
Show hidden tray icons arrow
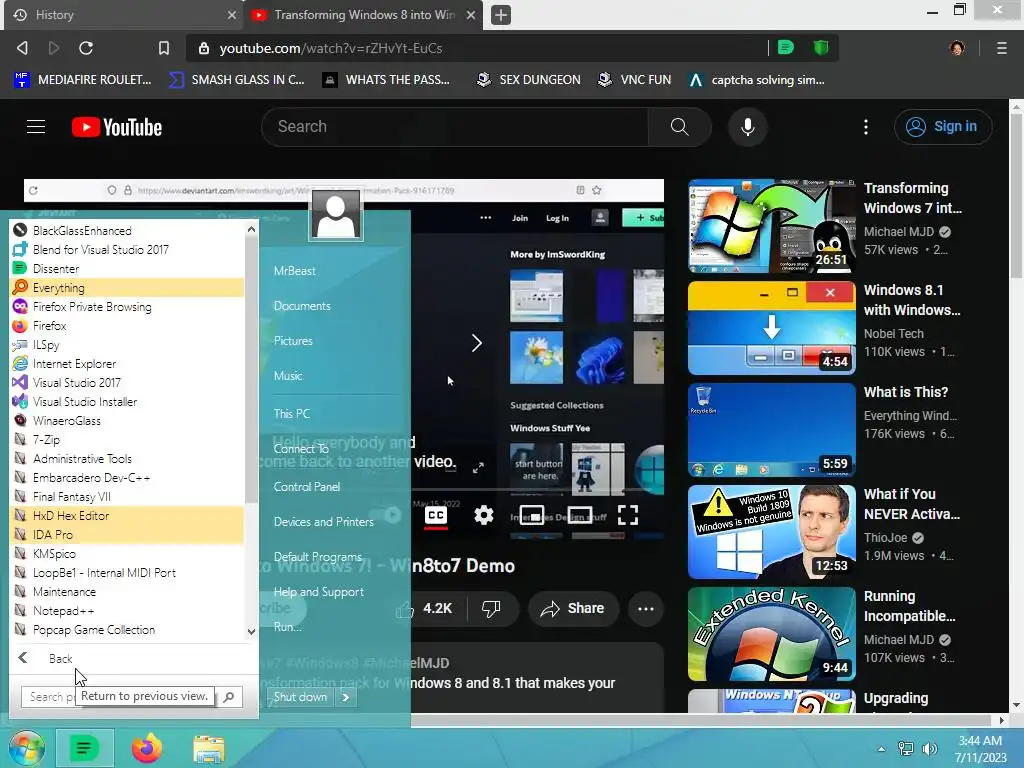tap(882, 749)
